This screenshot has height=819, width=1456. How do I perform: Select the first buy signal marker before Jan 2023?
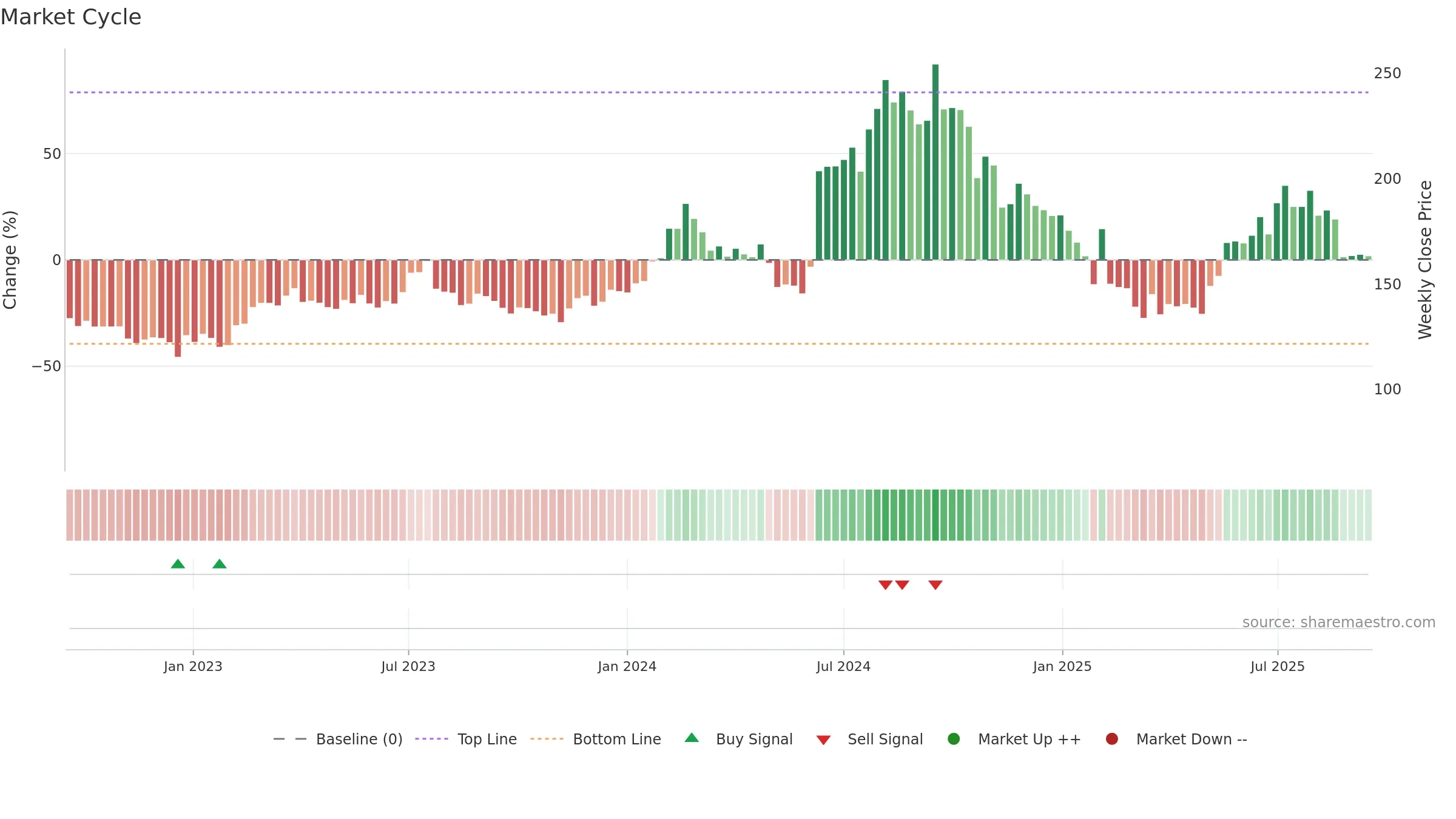pos(178,564)
